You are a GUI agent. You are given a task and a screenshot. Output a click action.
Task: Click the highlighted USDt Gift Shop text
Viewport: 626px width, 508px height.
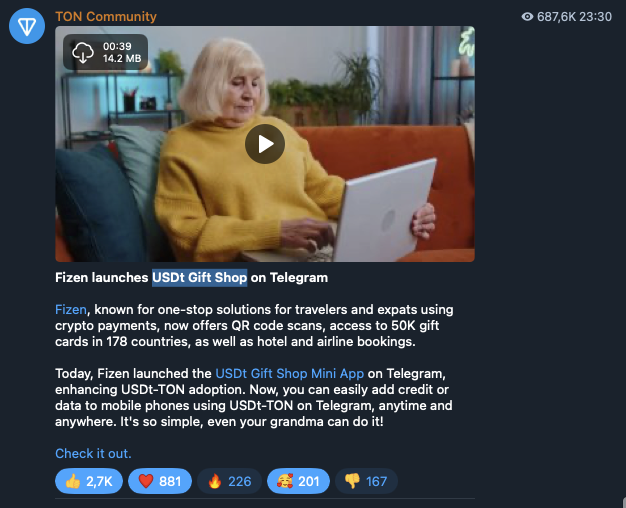pyautogui.click(x=199, y=278)
